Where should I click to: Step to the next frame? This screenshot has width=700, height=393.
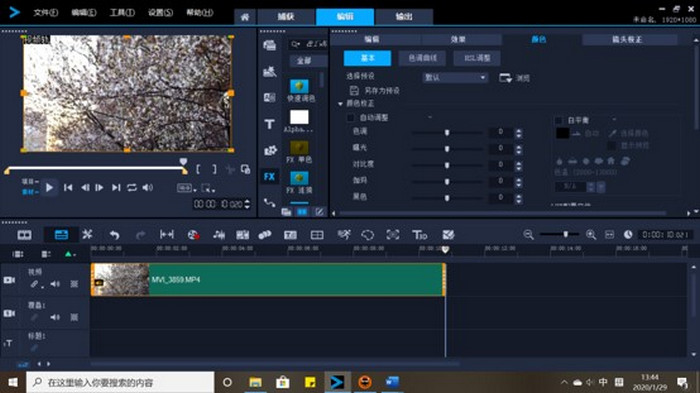(x=99, y=188)
